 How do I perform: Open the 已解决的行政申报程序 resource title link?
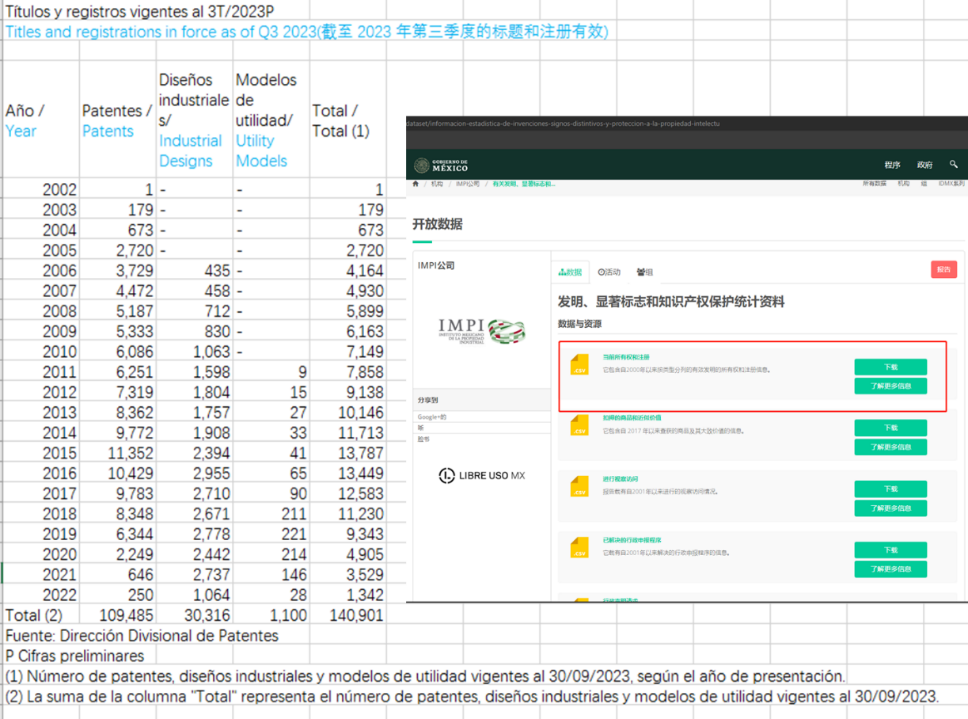[632, 540]
